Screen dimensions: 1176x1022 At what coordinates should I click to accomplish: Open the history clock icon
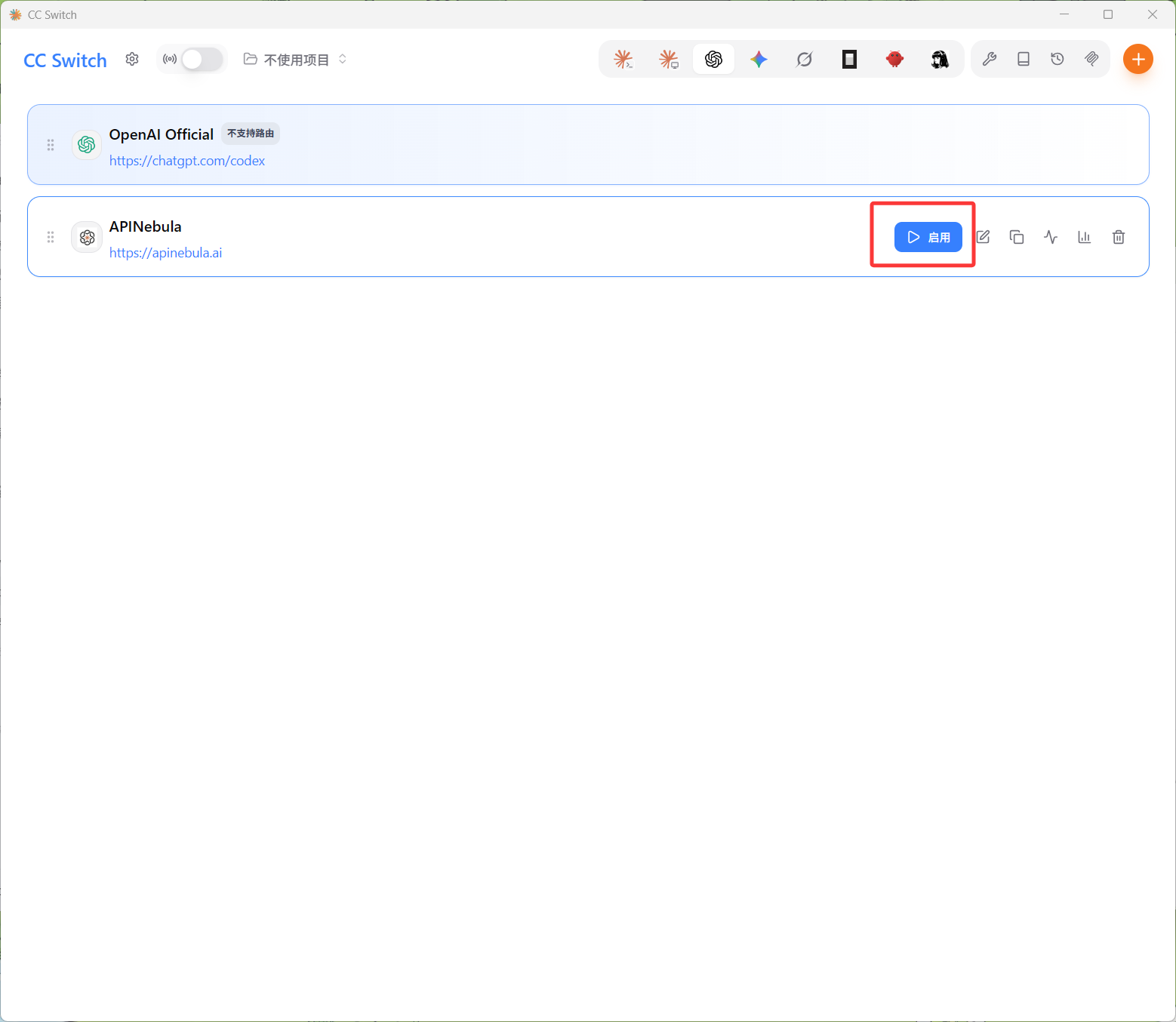point(1057,59)
